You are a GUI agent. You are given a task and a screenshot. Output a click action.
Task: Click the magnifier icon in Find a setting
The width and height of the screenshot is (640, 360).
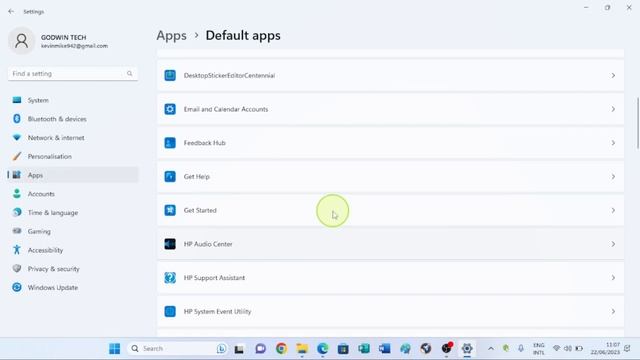click(129, 73)
